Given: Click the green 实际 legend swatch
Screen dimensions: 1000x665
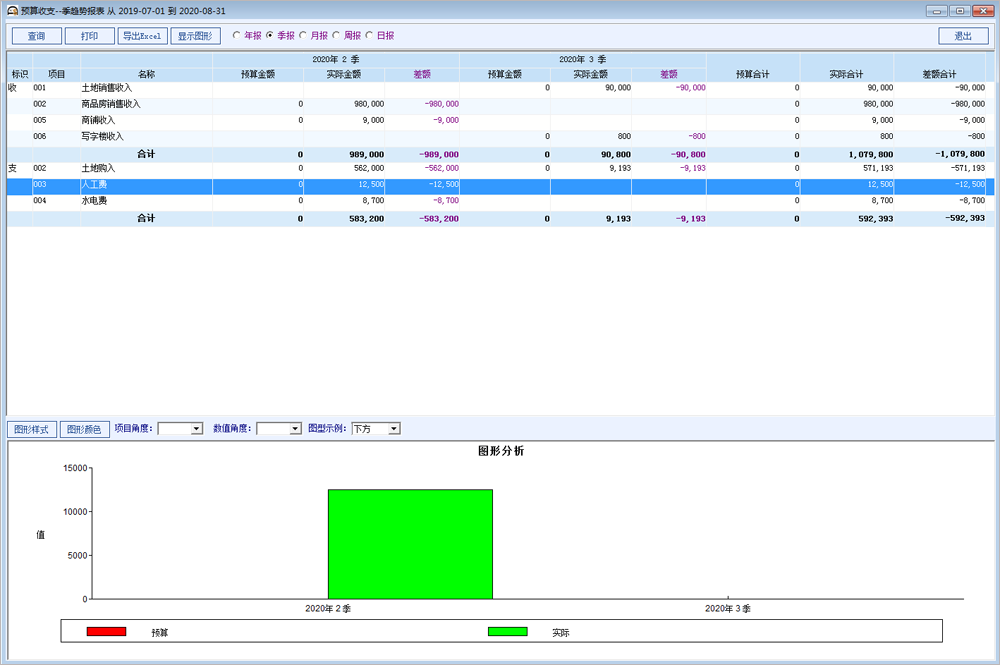Looking at the screenshot, I should (508, 631).
